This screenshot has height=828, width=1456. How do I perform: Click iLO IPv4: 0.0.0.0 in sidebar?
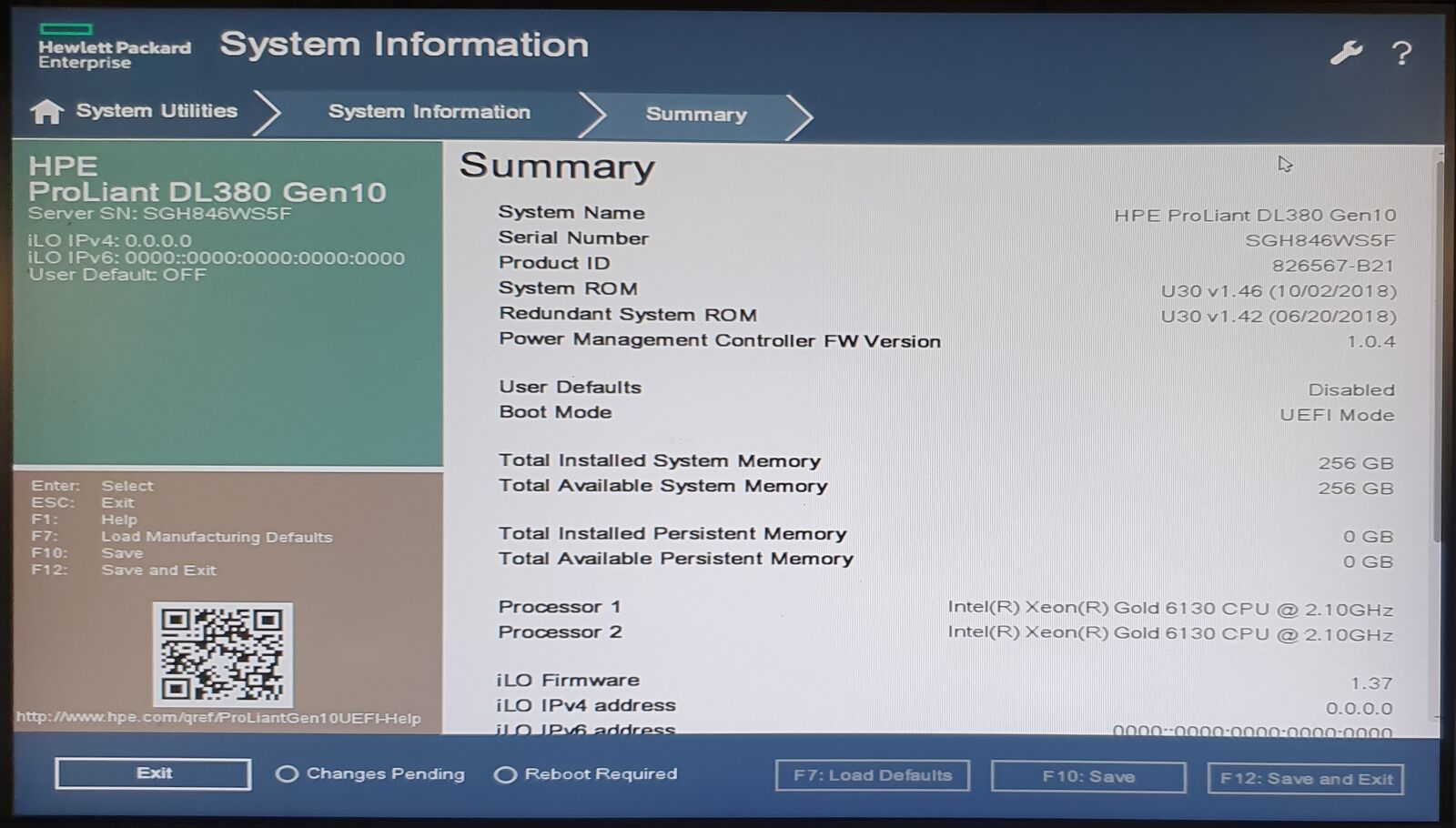(x=110, y=241)
